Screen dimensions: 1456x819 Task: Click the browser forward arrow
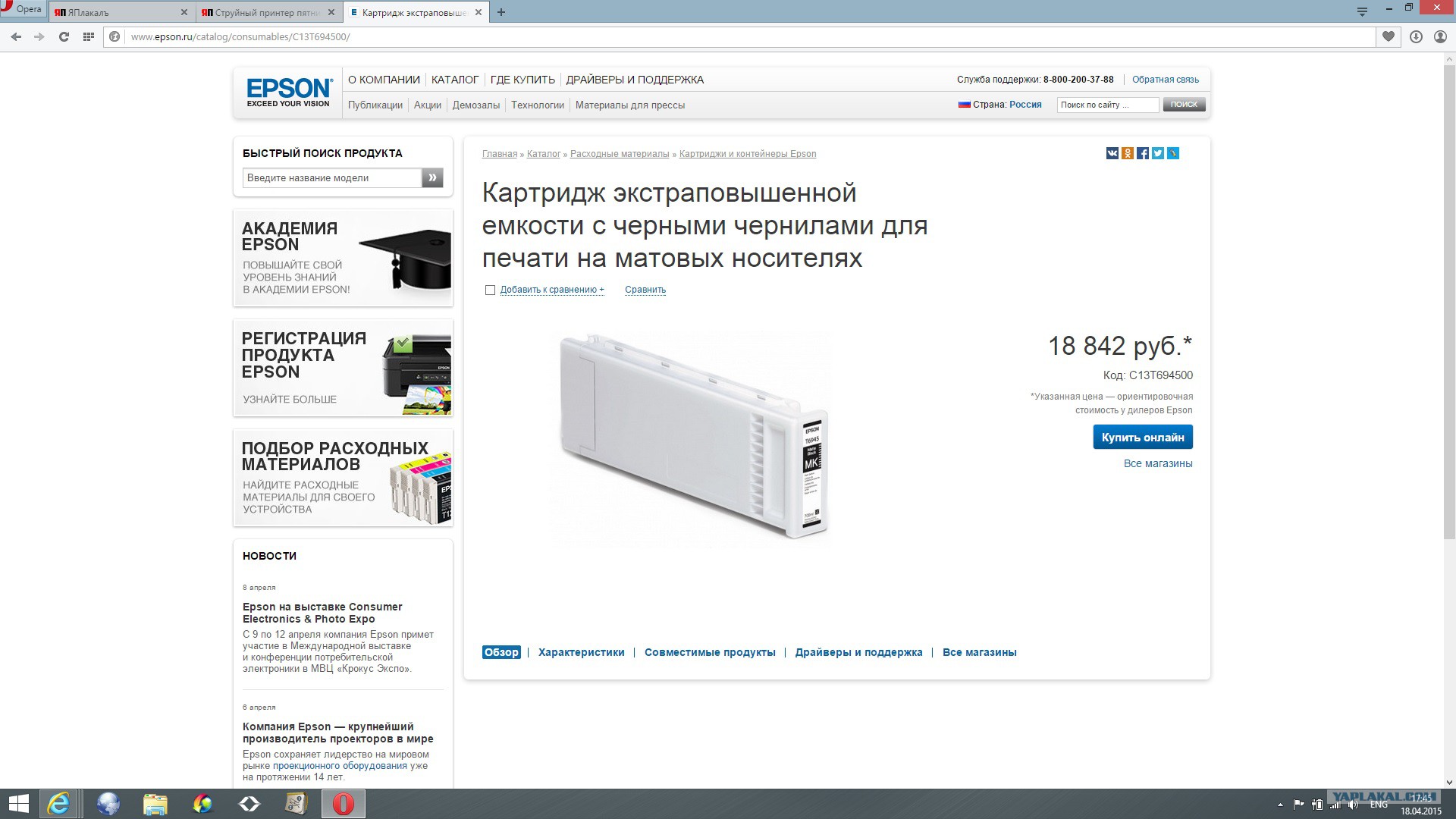tap(39, 36)
